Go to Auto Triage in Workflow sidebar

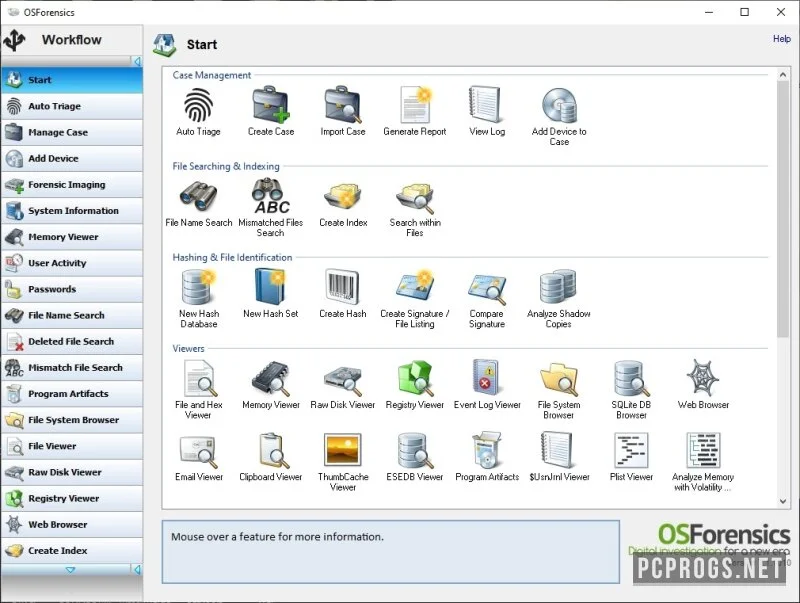(x=72, y=106)
